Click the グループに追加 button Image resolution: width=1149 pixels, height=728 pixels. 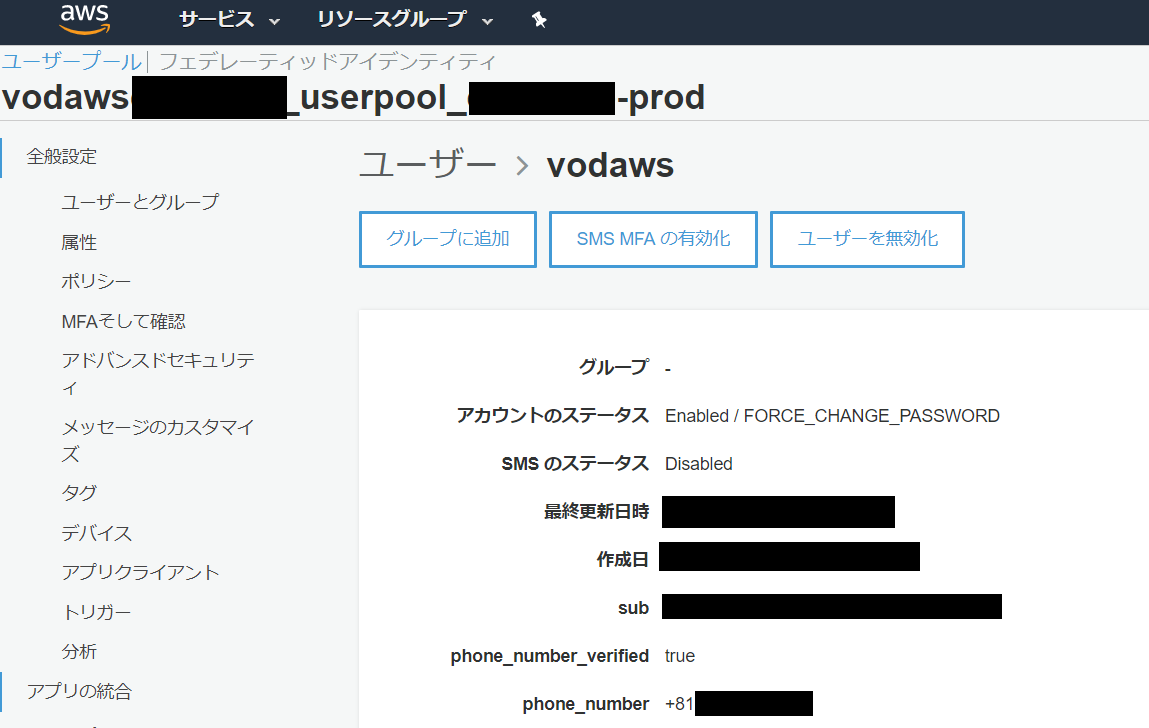click(447, 239)
